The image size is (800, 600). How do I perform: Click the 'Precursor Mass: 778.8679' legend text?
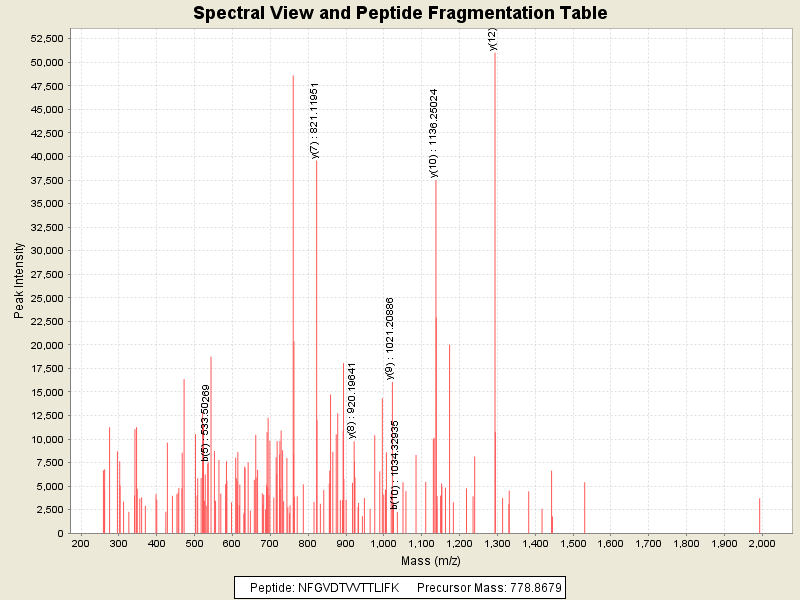(x=489, y=587)
